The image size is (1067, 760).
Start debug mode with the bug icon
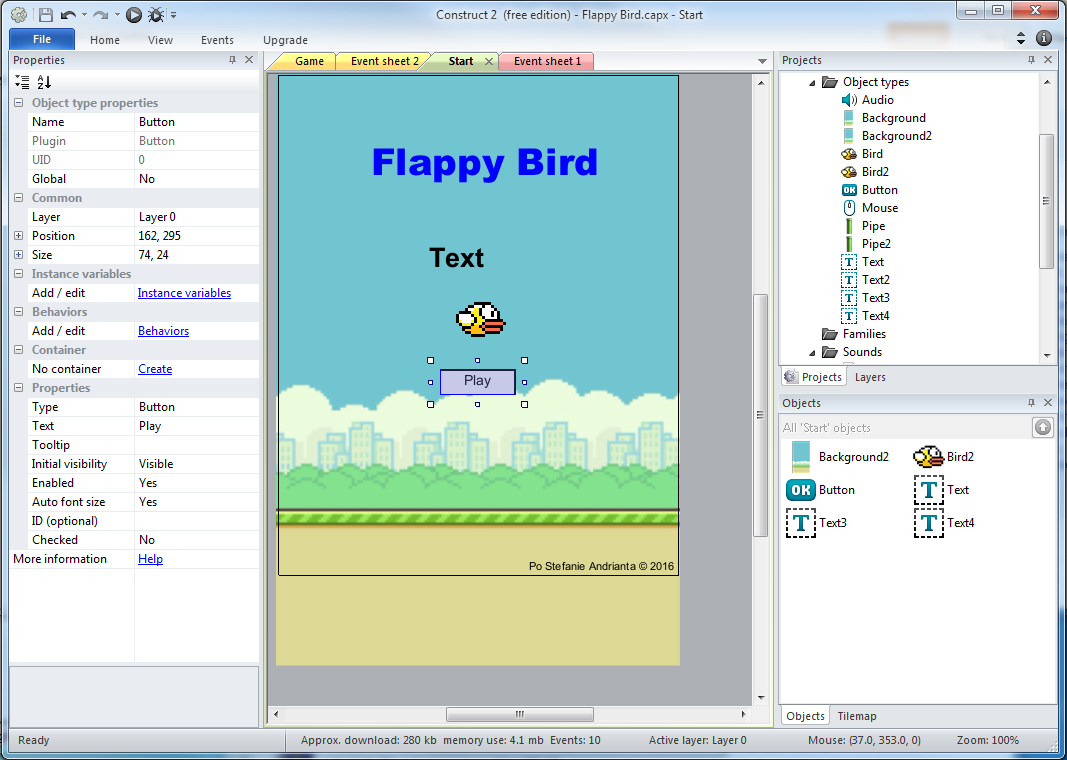click(156, 14)
